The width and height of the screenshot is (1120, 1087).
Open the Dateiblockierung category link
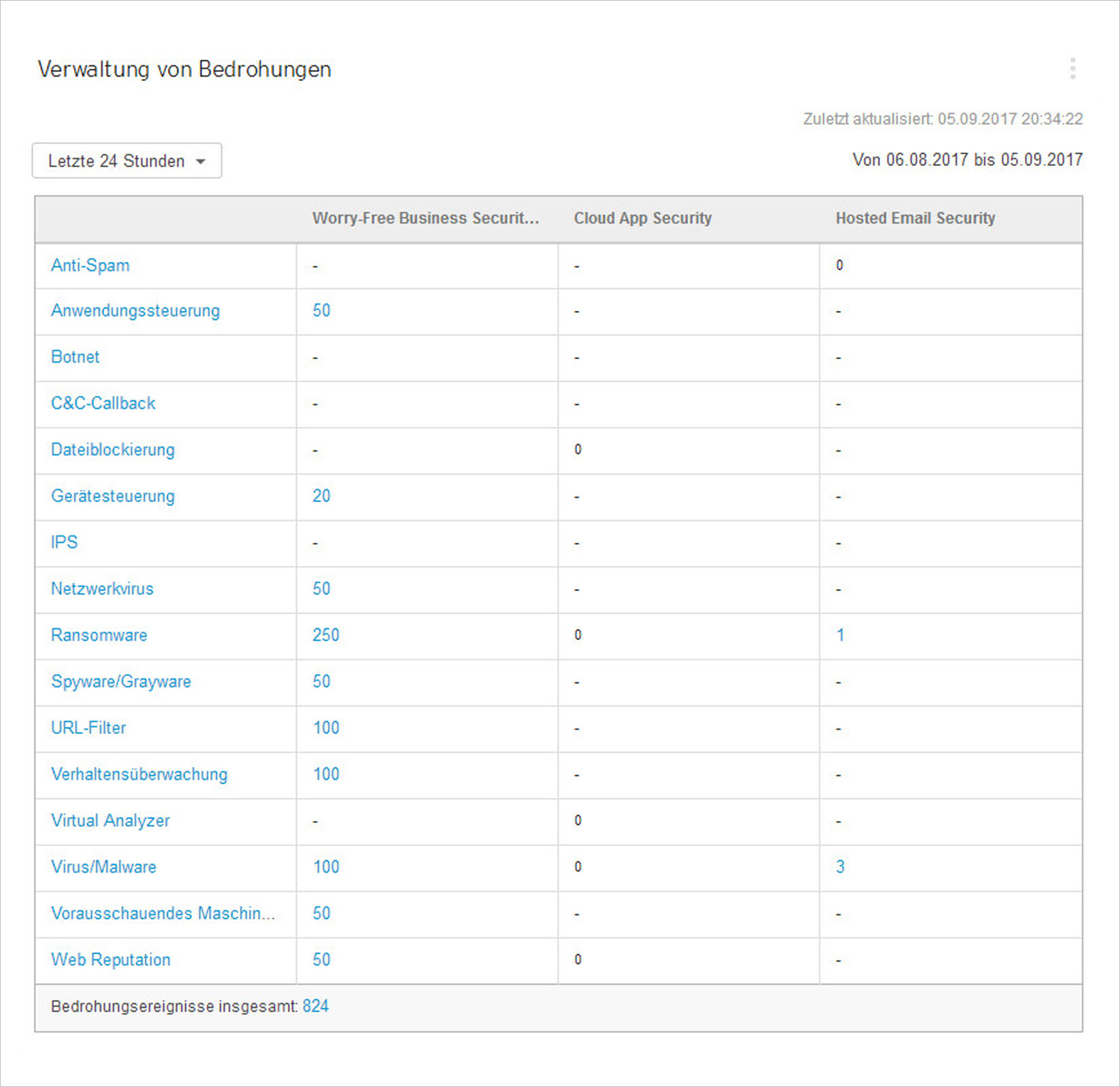112,450
